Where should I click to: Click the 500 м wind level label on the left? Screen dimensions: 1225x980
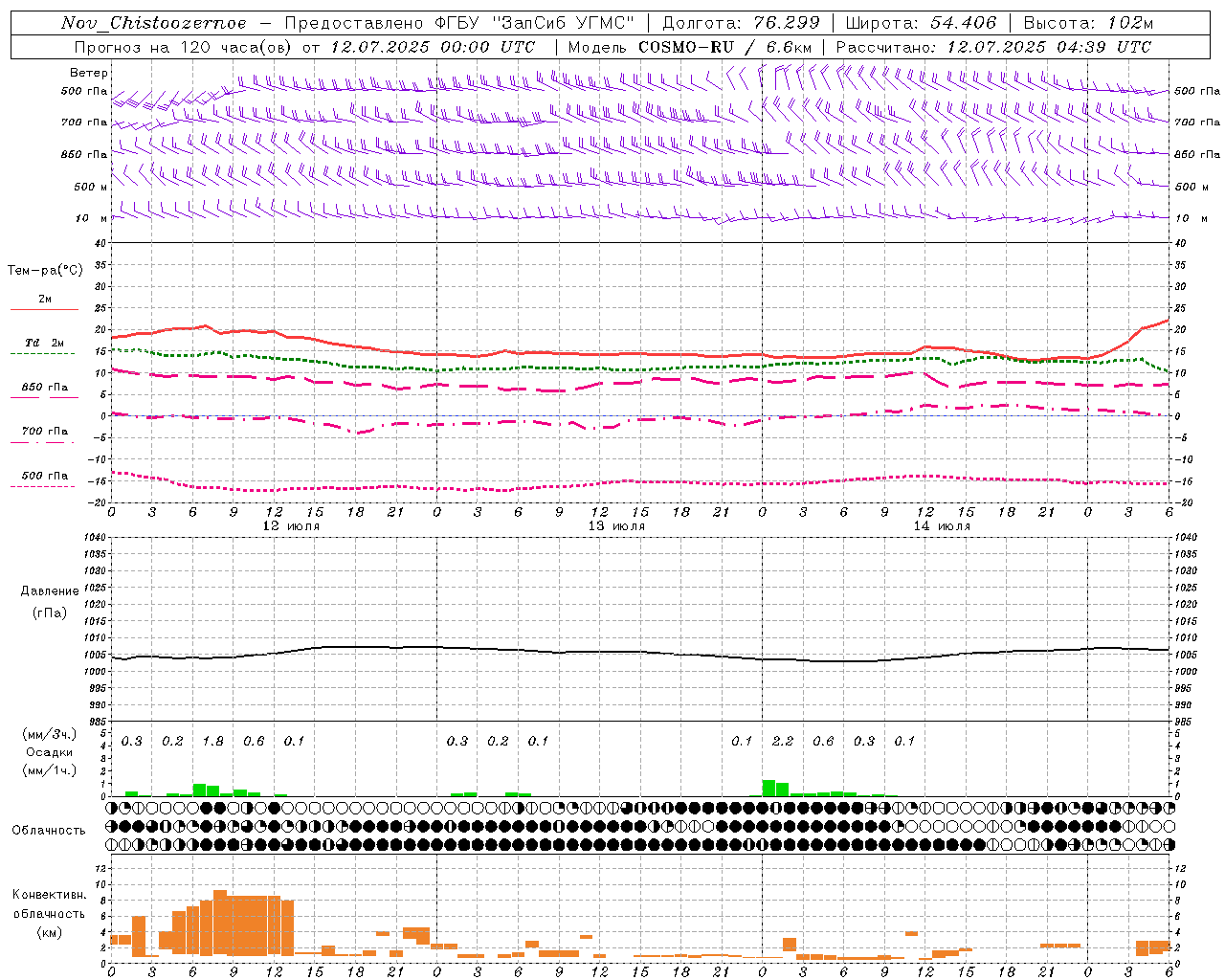90,188
